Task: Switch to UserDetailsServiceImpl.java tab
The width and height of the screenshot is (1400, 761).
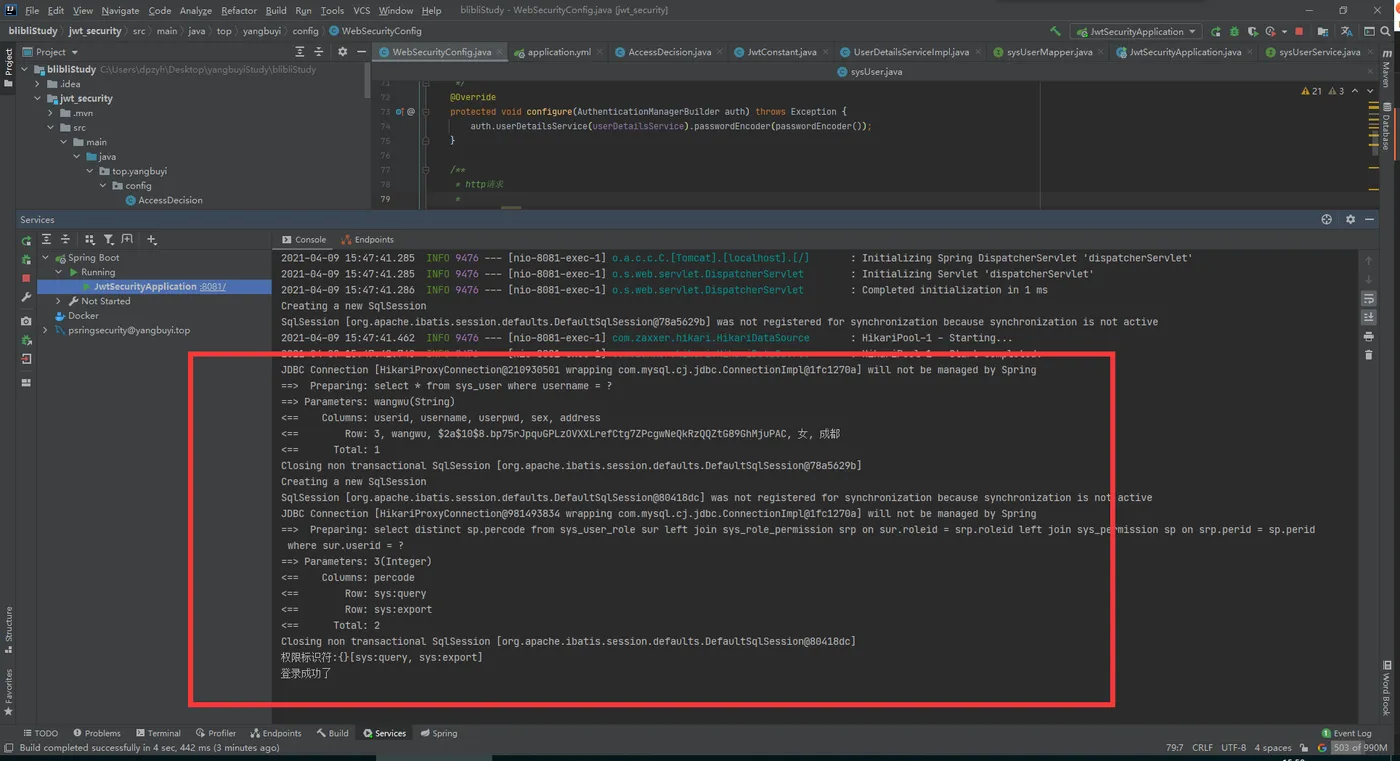Action: pos(910,52)
